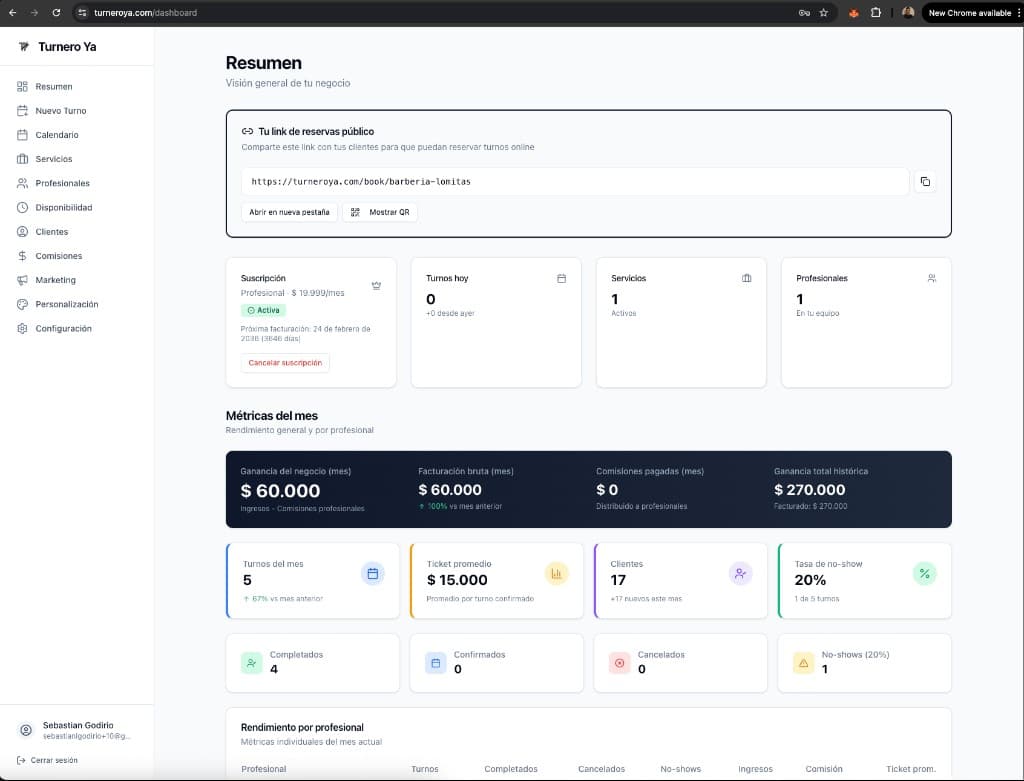1024x781 pixels.
Task: Open Nuevo Turno in the sidebar
Action: (x=60, y=111)
